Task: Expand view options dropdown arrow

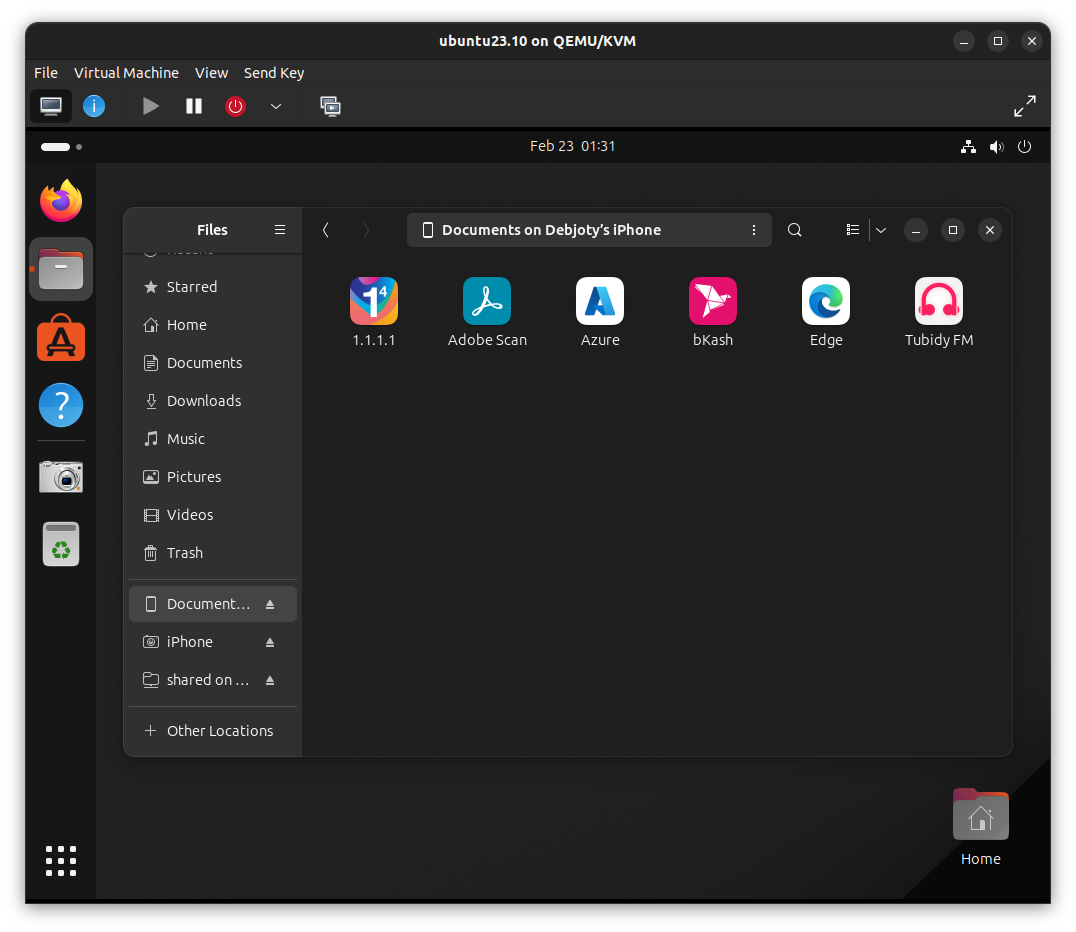Action: tap(881, 230)
